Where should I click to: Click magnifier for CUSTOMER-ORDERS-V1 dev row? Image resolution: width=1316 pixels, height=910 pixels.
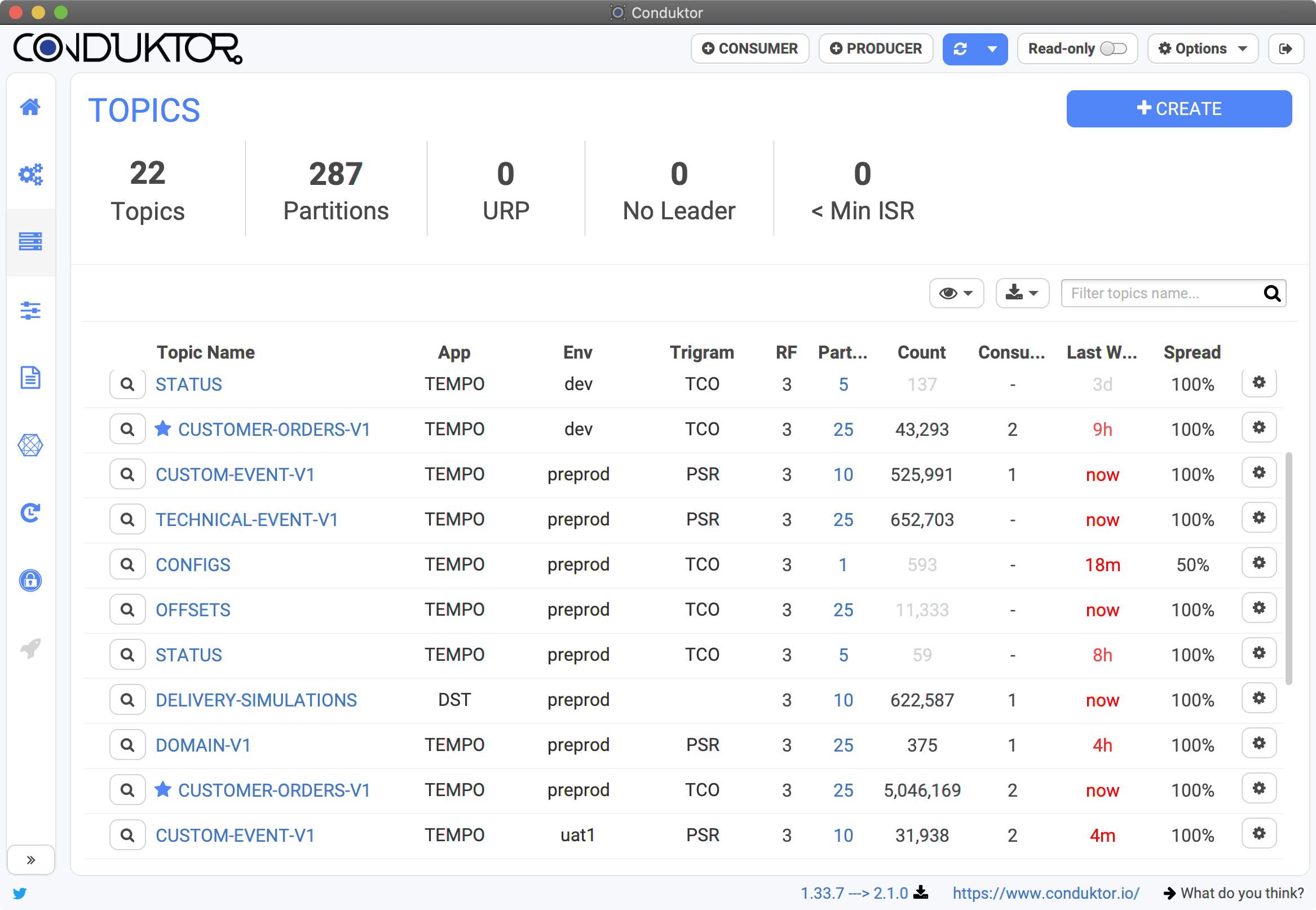coord(127,429)
